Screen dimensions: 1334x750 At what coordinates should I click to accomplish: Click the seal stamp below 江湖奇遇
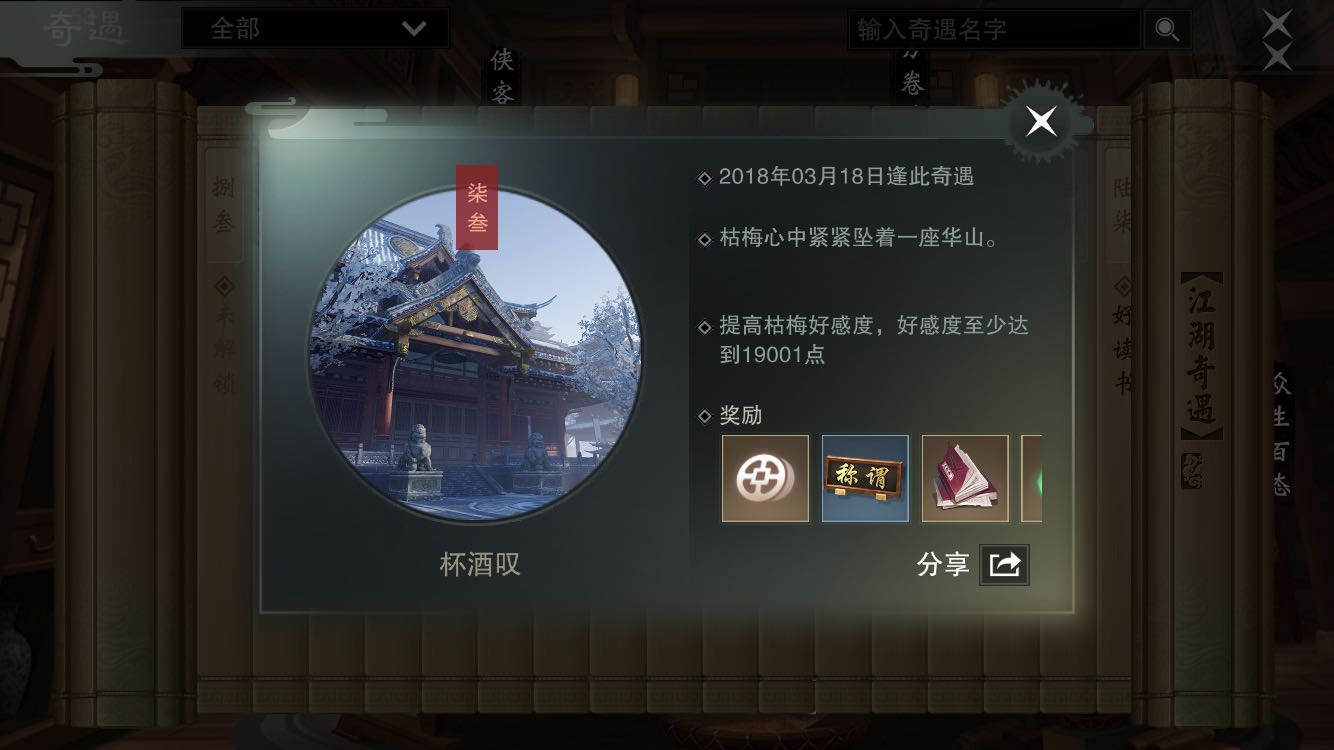[x=1192, y=470]
